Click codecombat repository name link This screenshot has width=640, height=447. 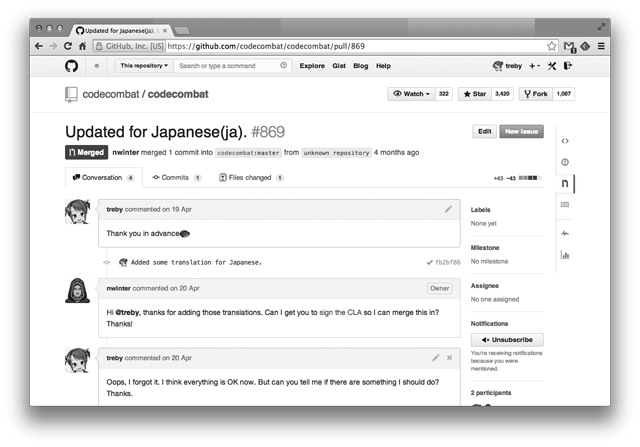click(178, 94)
